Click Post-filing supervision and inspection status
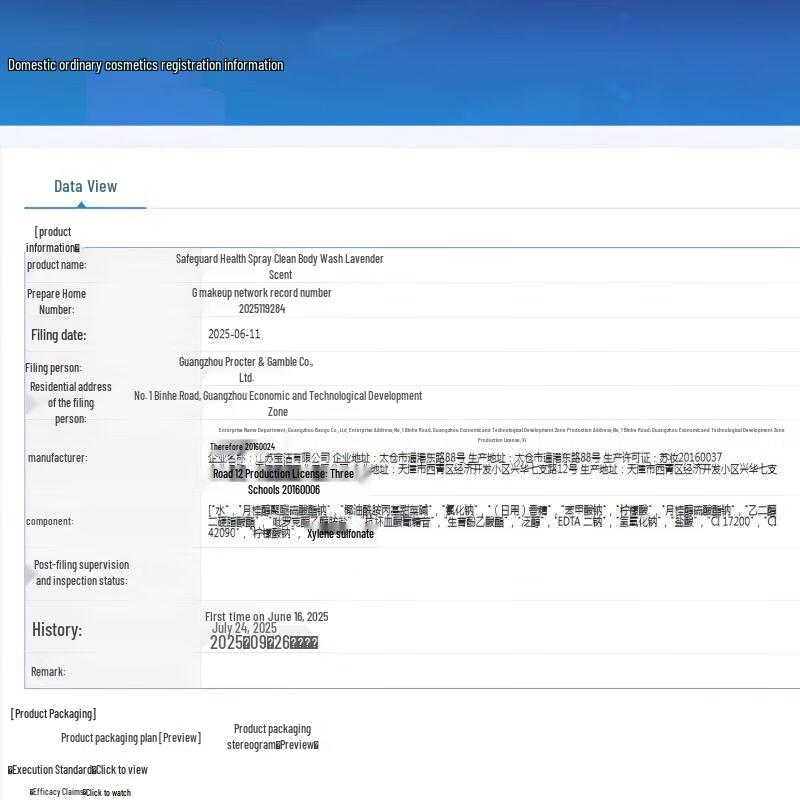 tap(81, 573)
